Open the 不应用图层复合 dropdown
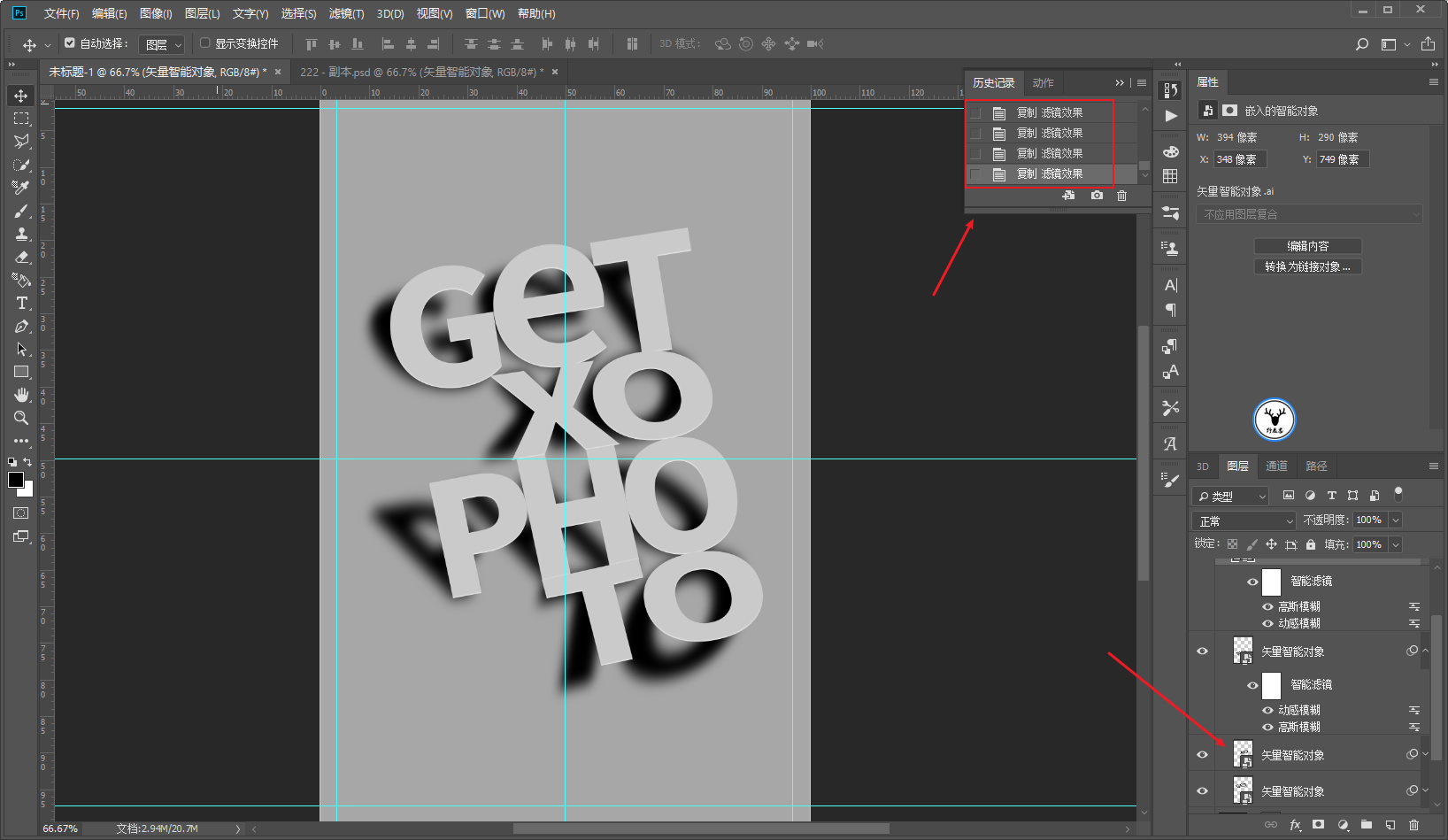1448x840 pixels. [x=1309, y=214]
